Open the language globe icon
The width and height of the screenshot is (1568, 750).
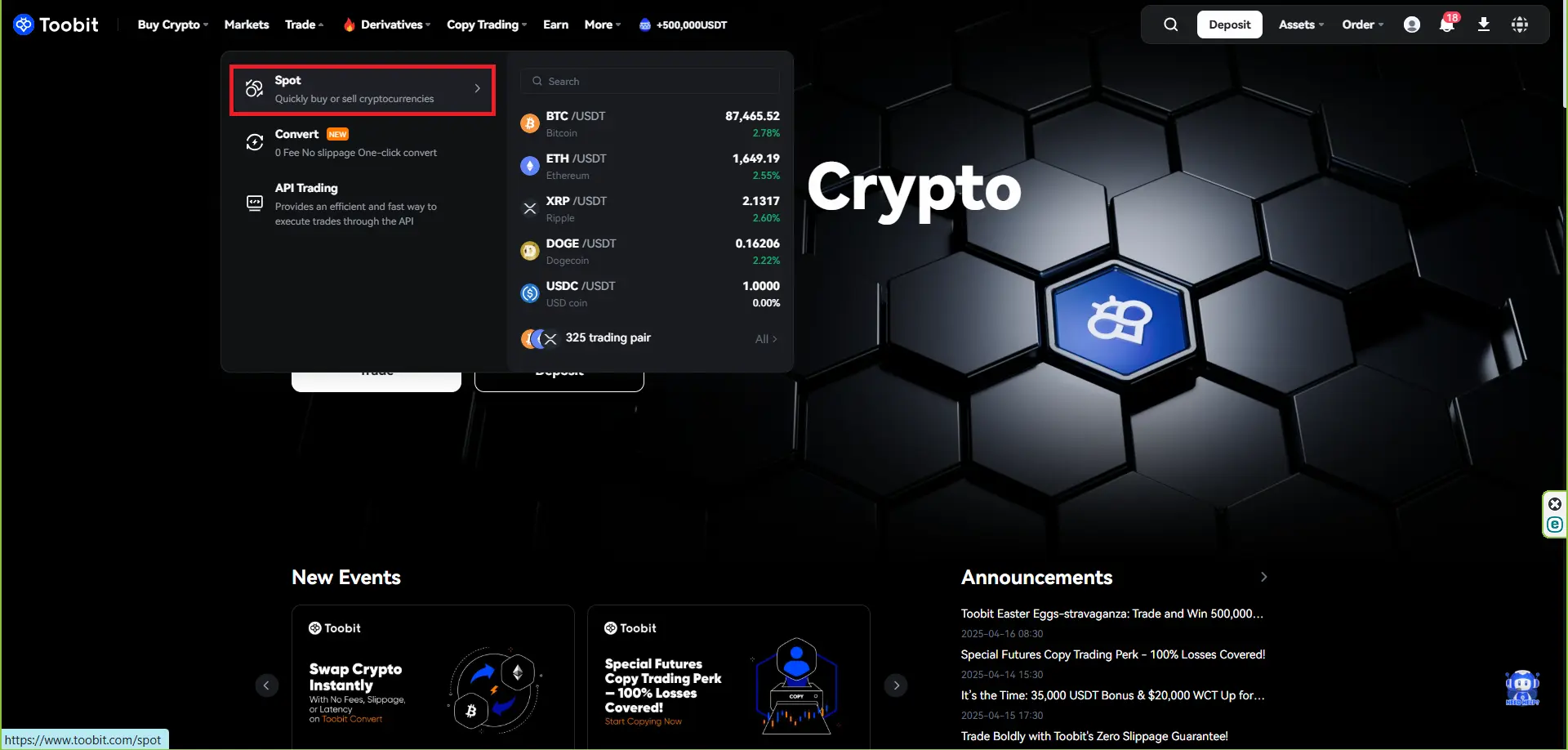click(x=1519, y=25)
